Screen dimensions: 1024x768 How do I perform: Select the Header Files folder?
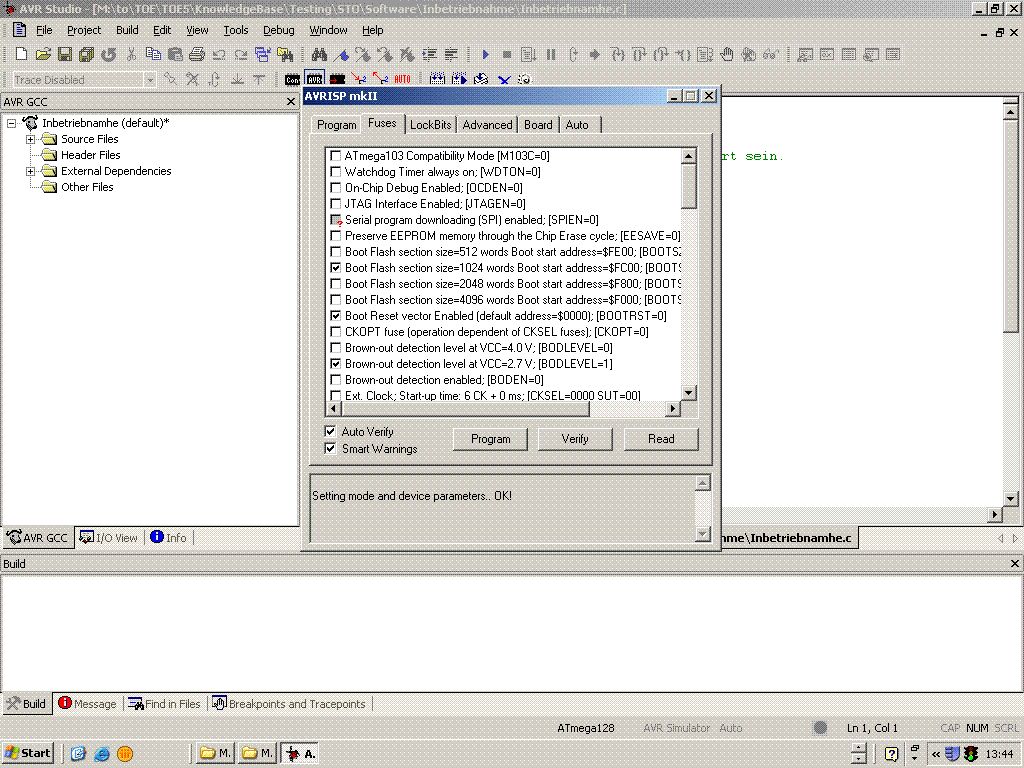90,155
